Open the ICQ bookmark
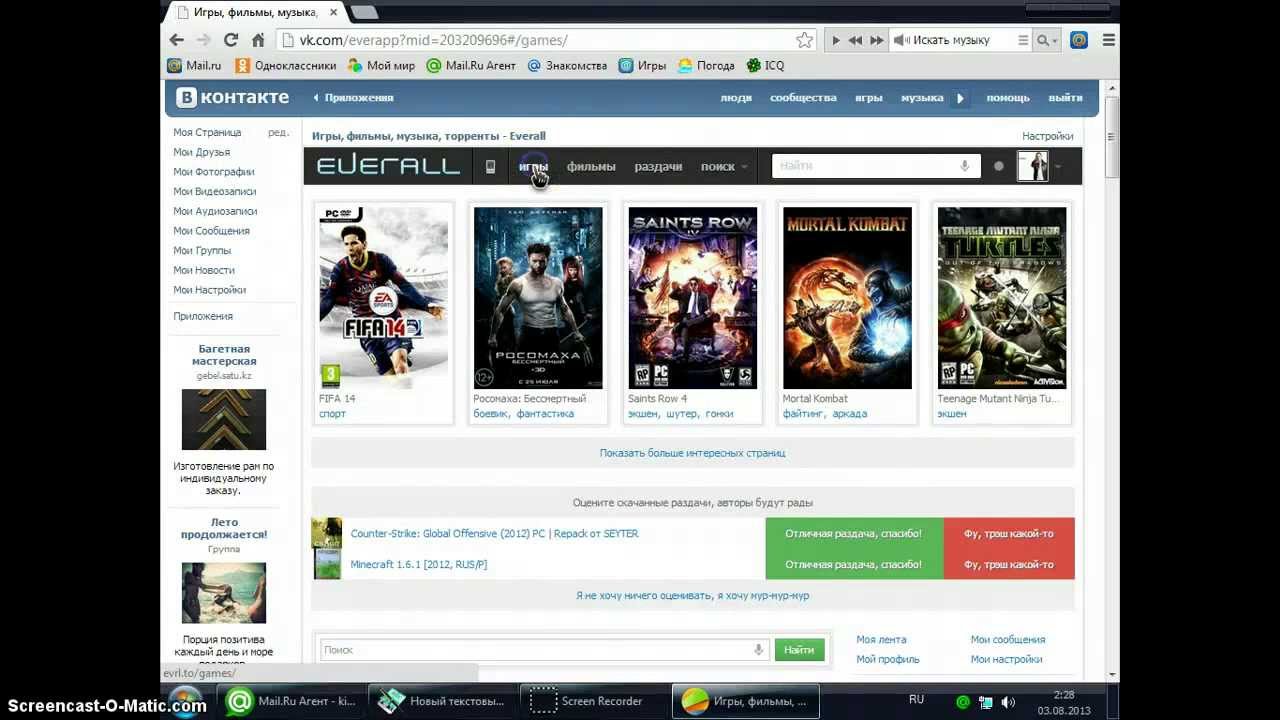The image size is (1280, 720). point(766,65)
